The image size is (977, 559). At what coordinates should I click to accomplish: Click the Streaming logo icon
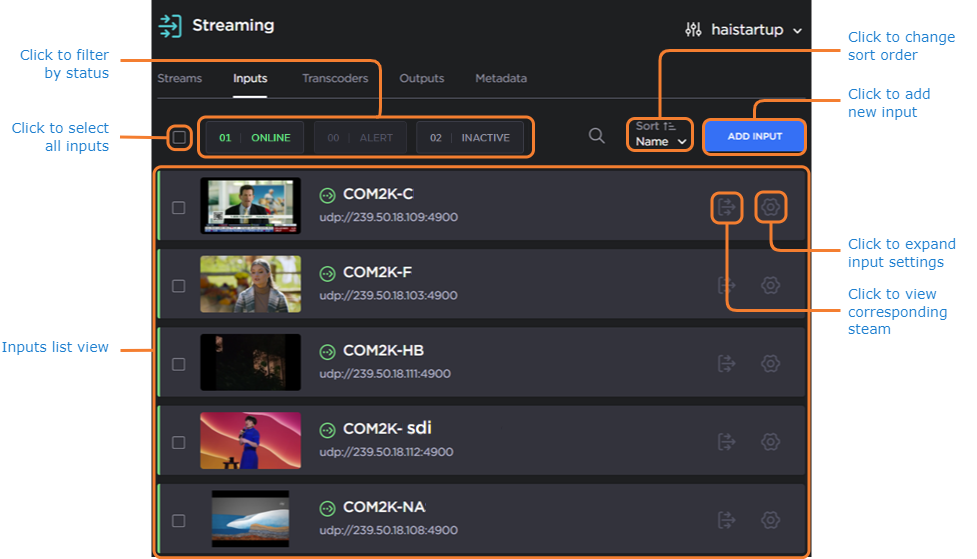click(x=171, y=26)
